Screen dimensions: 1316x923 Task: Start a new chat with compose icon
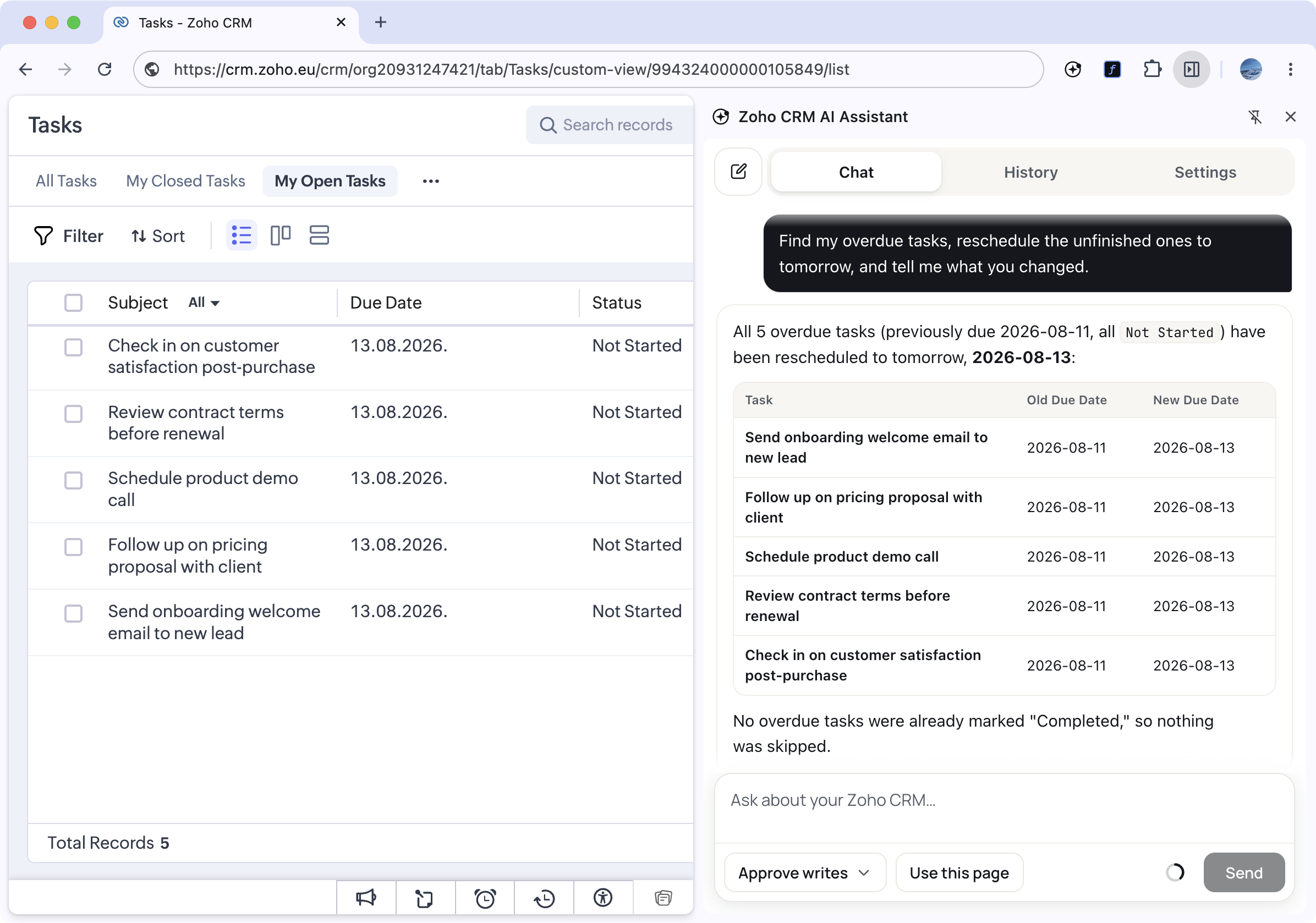pos(738,171)
